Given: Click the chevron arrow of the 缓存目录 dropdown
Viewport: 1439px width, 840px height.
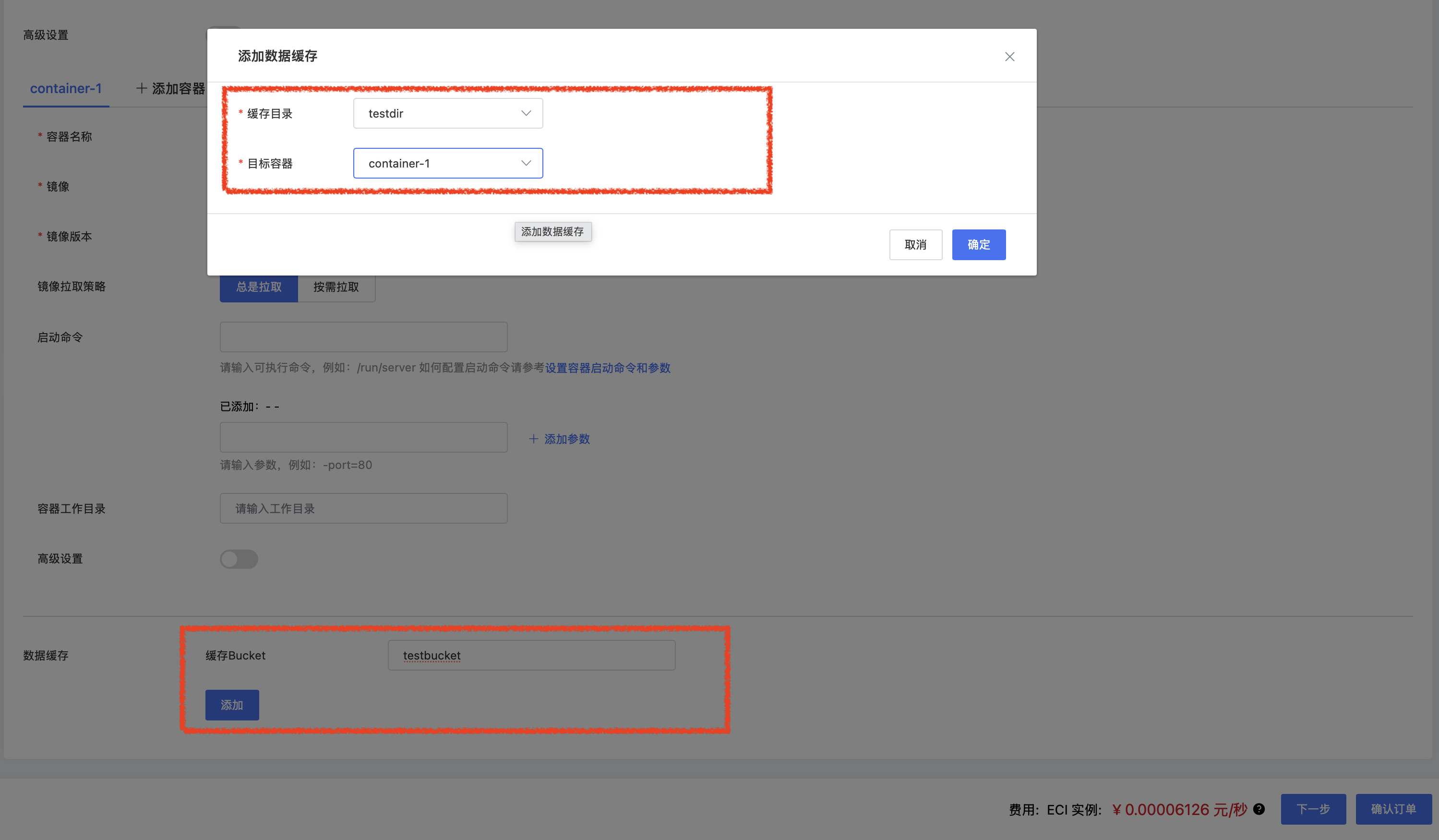Looking at the screenshot, I should point(526,113).
